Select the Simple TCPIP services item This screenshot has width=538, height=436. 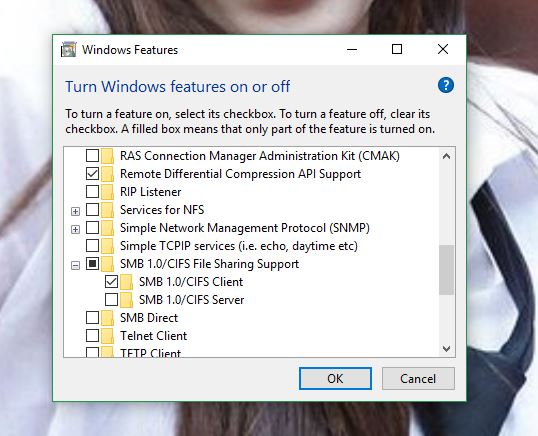click(239, 246)
